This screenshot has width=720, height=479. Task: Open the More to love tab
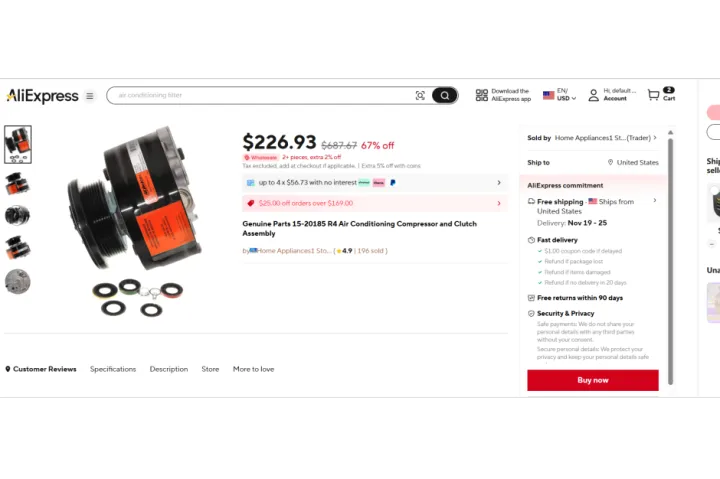pos(253,369)
